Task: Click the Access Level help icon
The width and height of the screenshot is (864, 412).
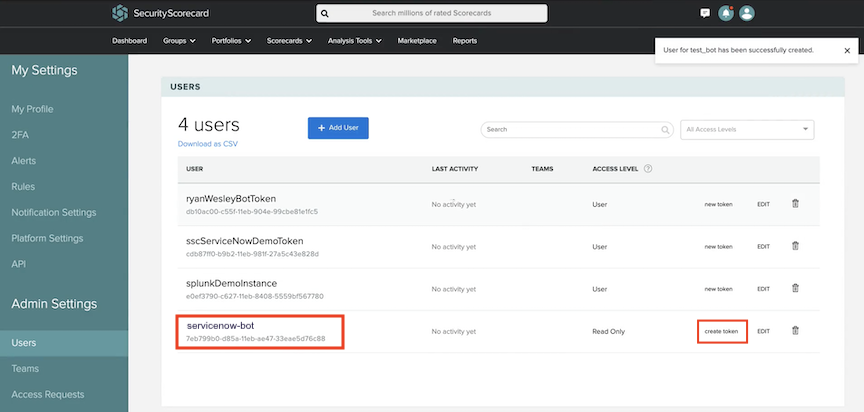Action: tap(648, 169)
